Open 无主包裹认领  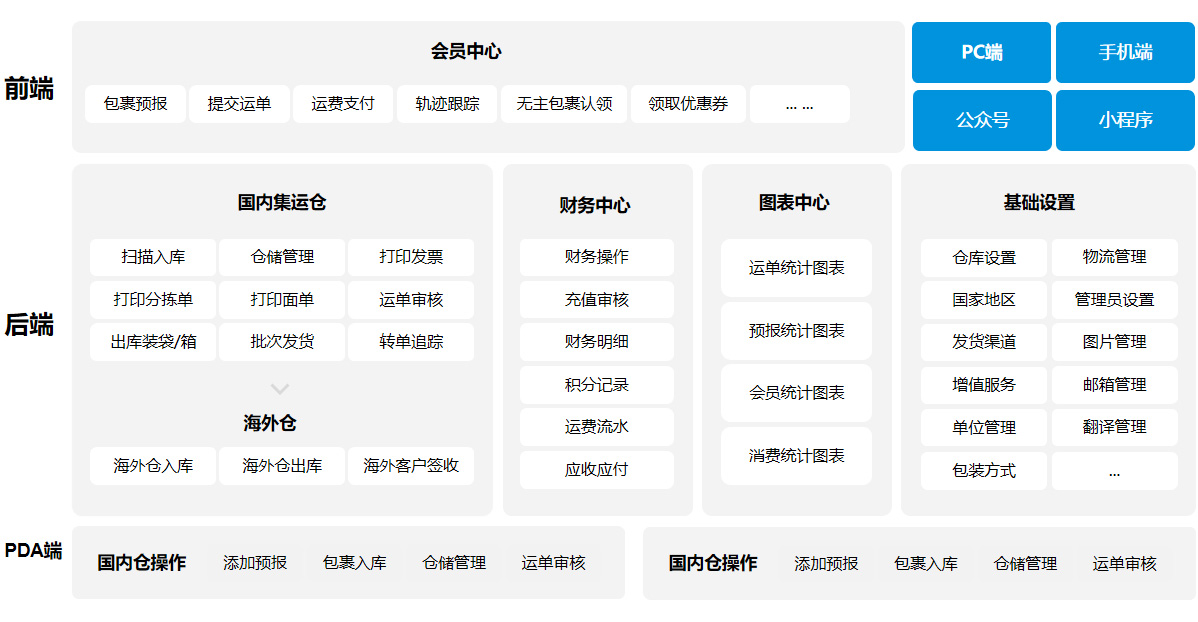tap(564, 103)
